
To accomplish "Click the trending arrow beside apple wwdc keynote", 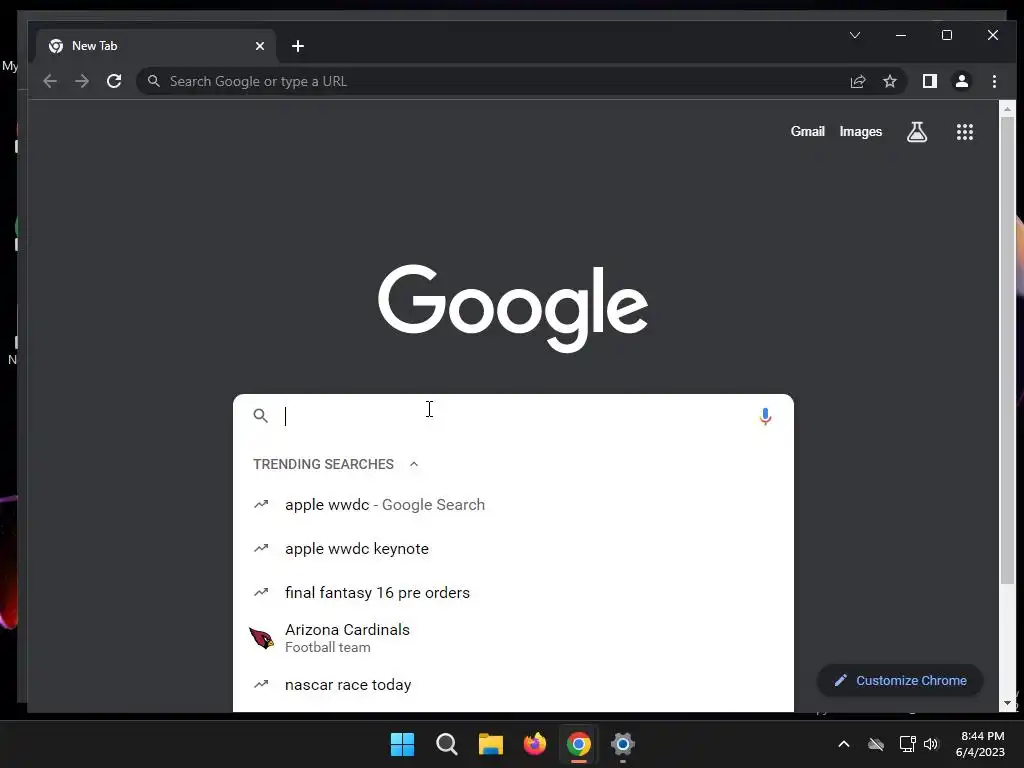I will (261, 549).
